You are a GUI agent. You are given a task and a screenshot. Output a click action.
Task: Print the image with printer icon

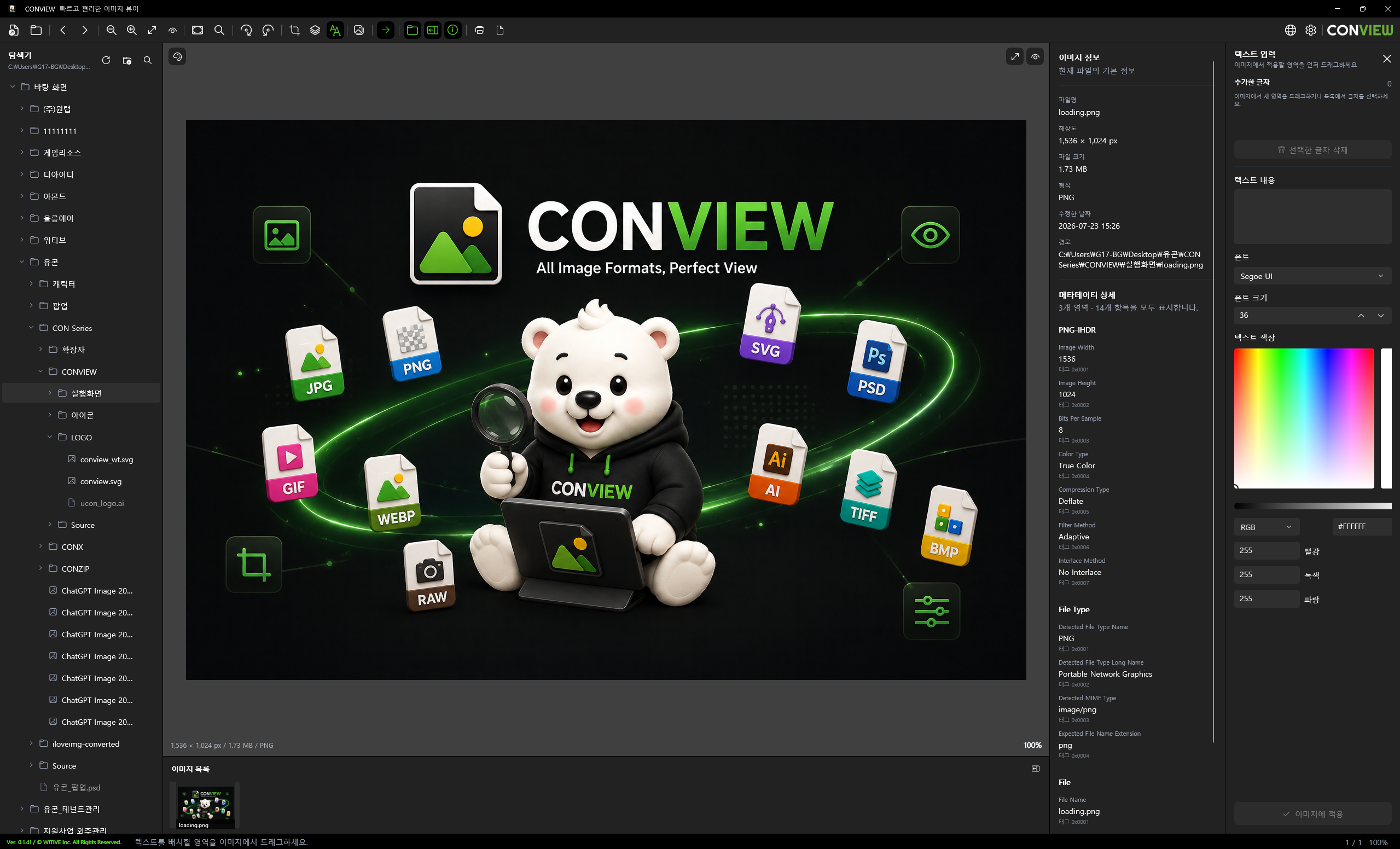point(480,30)
